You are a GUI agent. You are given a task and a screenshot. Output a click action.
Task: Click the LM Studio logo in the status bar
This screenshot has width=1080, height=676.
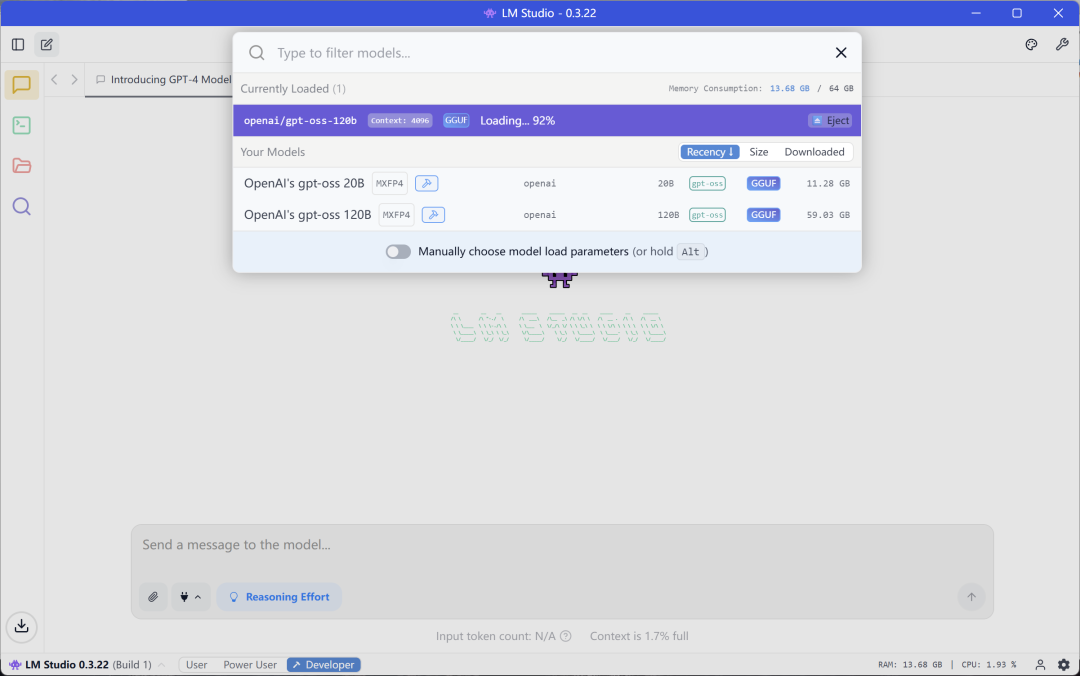coord(14,665)
